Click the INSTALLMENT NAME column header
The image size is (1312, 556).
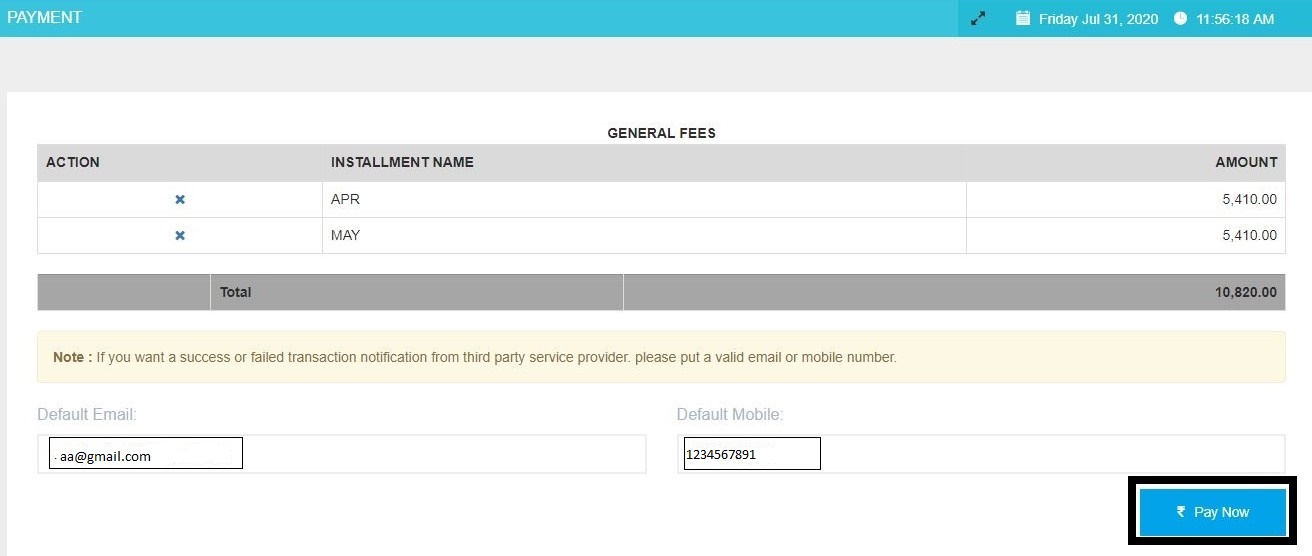point(402,162)
